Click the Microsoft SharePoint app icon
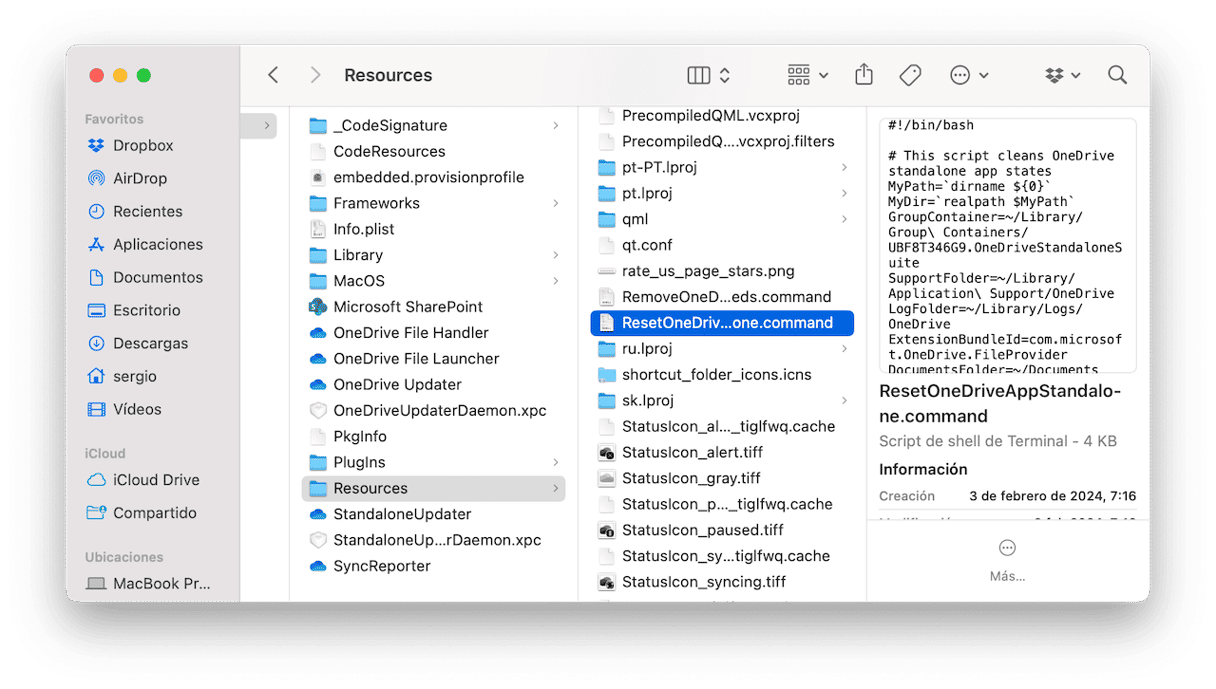Viewport: 1216px width, 689px height. point(318,307)
